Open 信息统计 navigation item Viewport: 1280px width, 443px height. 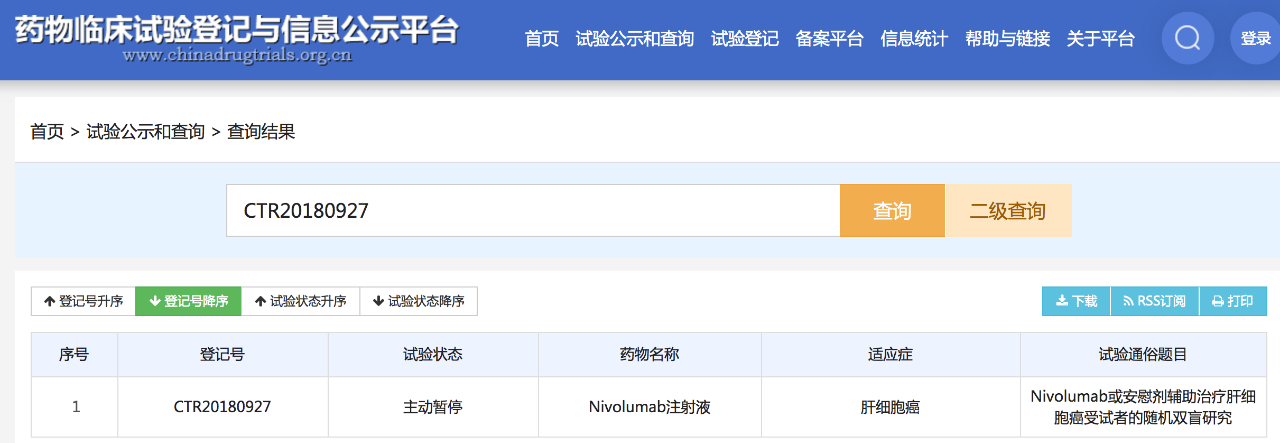tap(914, 39)
